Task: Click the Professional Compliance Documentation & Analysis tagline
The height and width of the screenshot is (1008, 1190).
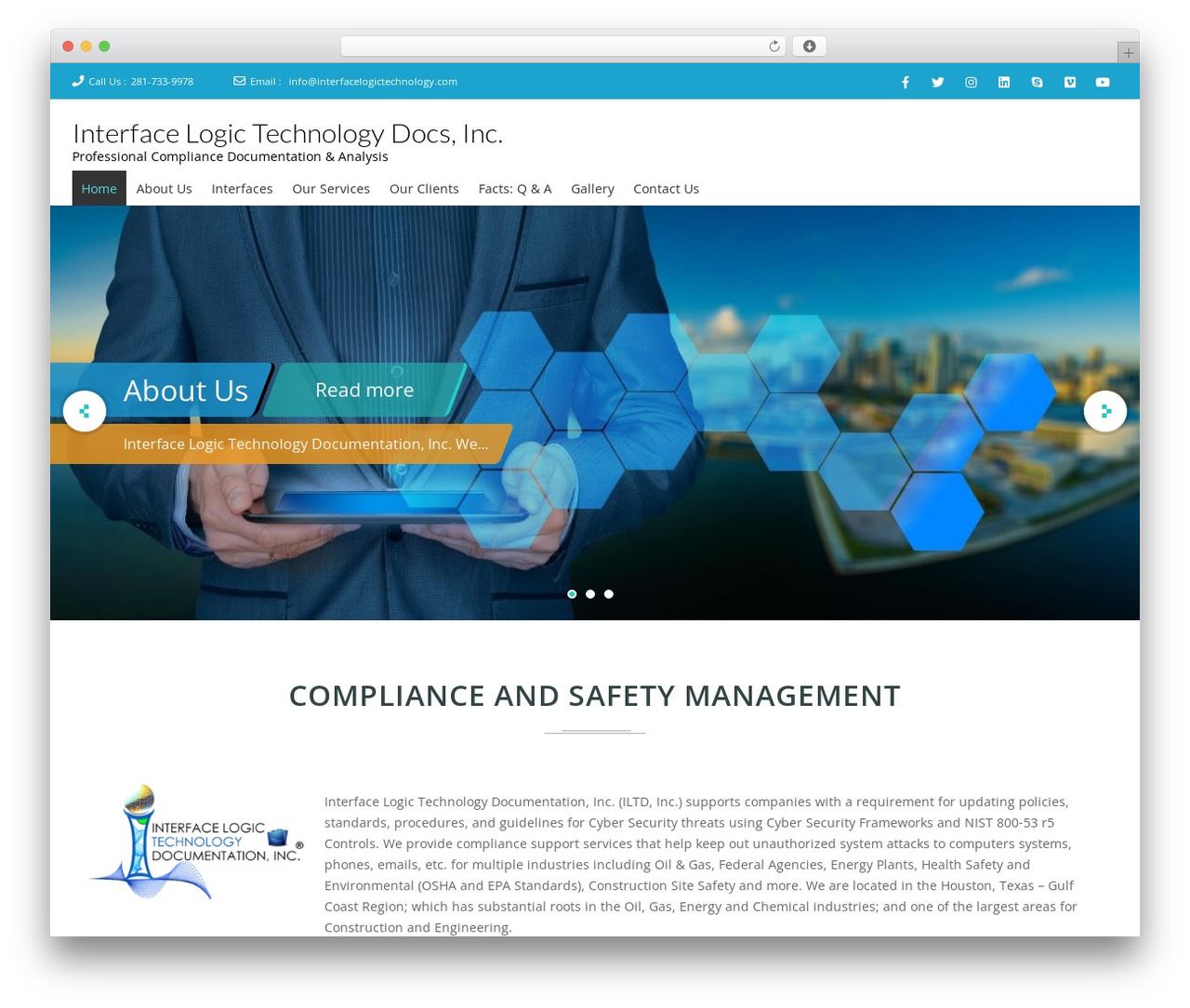Action: coord(231,157)
